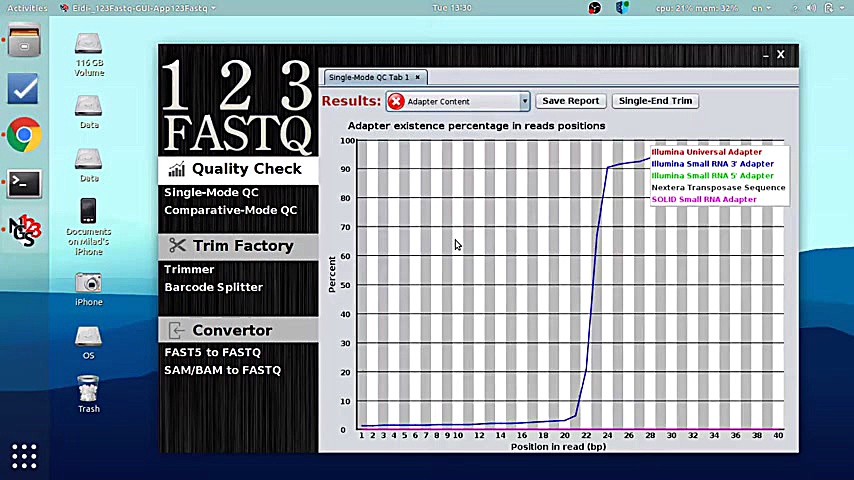The image size is (854, 480).
Task: Open Google Chrome from the dock
Action: click(23, 135)
